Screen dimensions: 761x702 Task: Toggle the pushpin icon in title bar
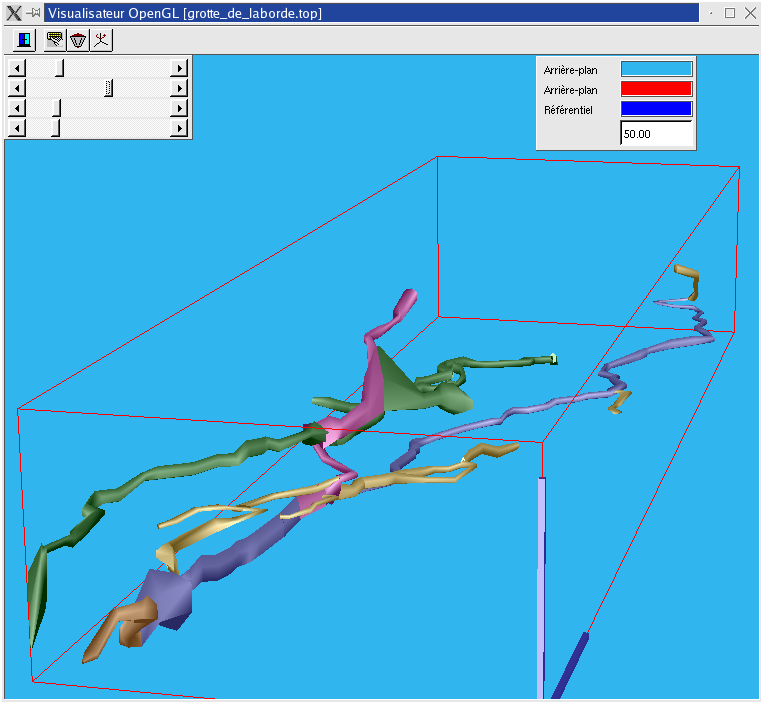33,13
